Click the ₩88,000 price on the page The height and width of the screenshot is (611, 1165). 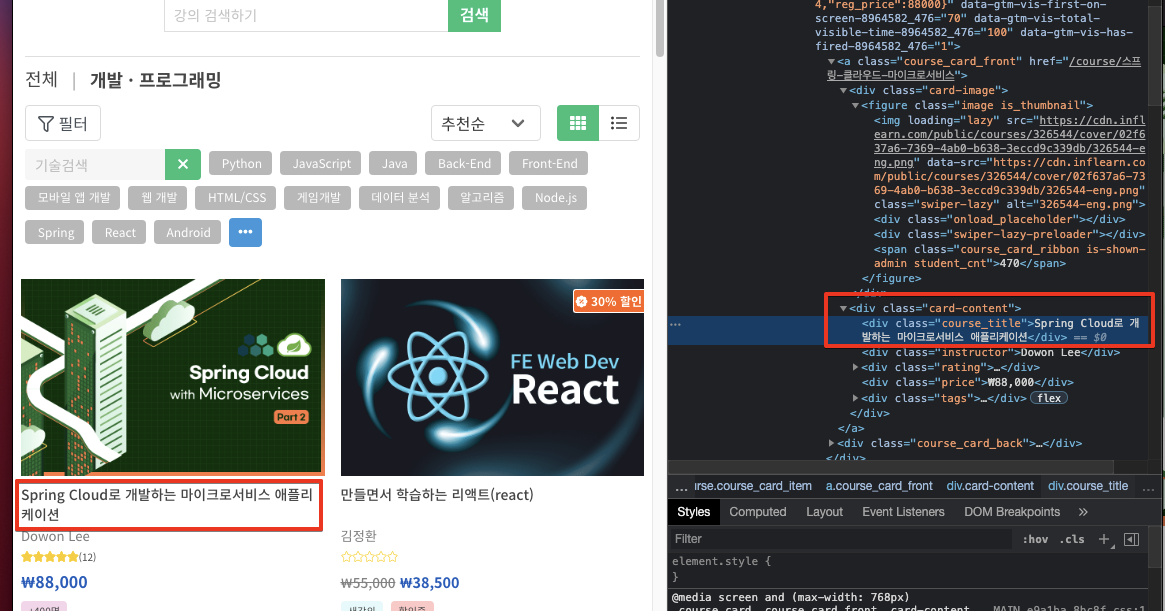[54, 582]
